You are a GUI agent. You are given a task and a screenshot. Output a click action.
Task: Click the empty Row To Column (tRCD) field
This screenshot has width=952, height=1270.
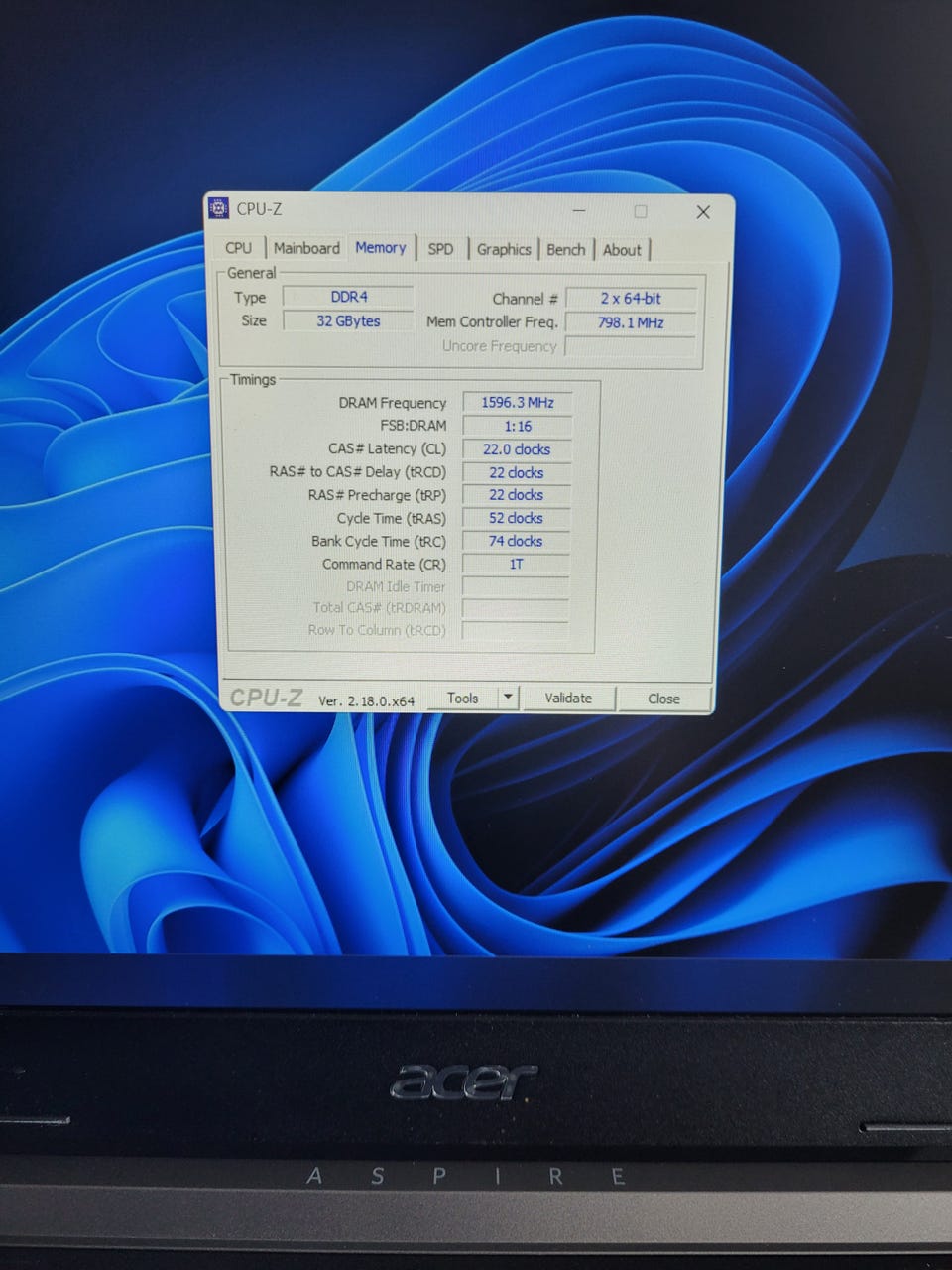pos(516,630)
